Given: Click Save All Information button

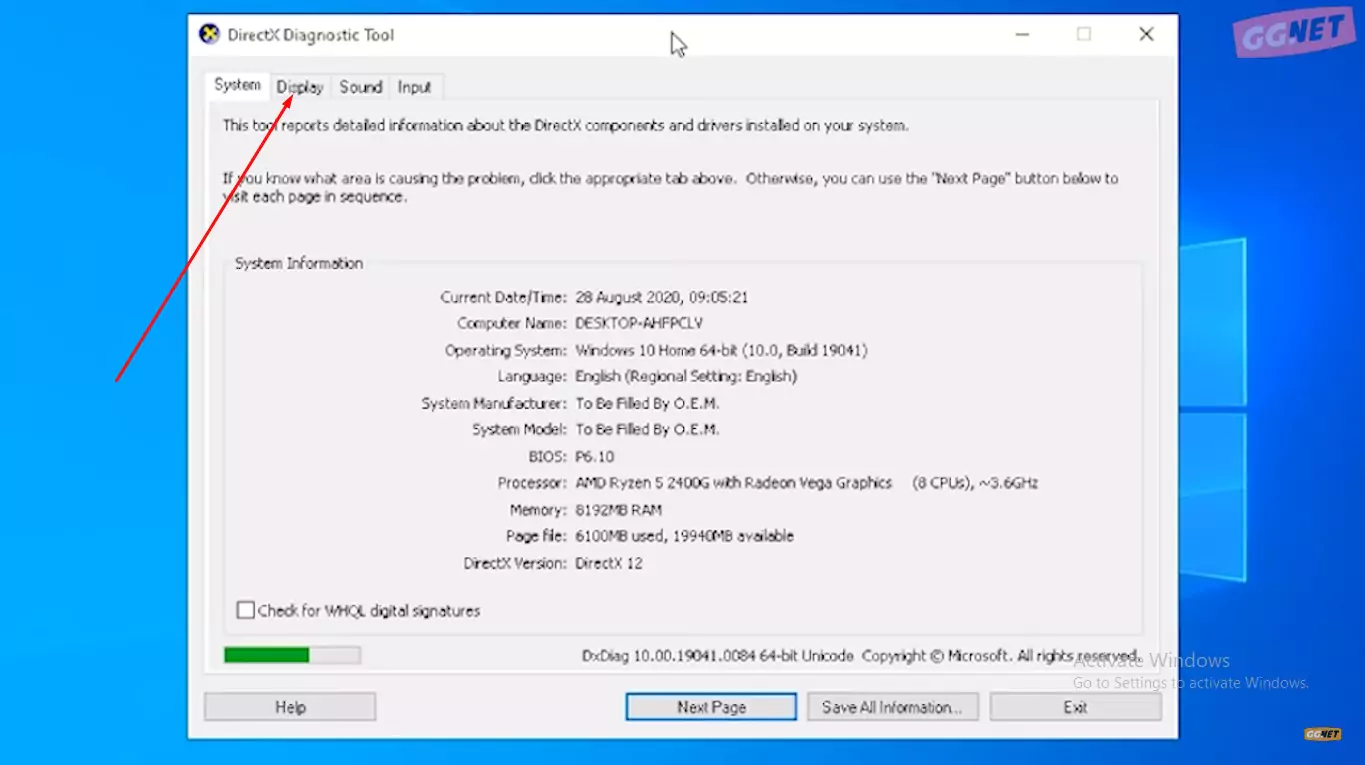Looking at the screenshot, I should pyautogui.click(x=892, y=707).
